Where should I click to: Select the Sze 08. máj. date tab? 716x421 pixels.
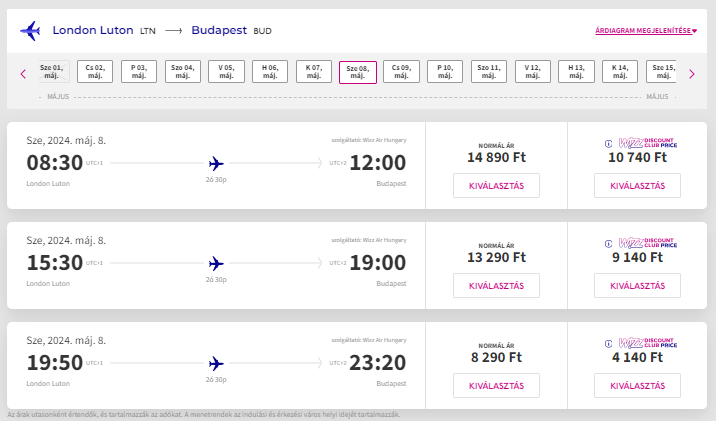point(358,72)
